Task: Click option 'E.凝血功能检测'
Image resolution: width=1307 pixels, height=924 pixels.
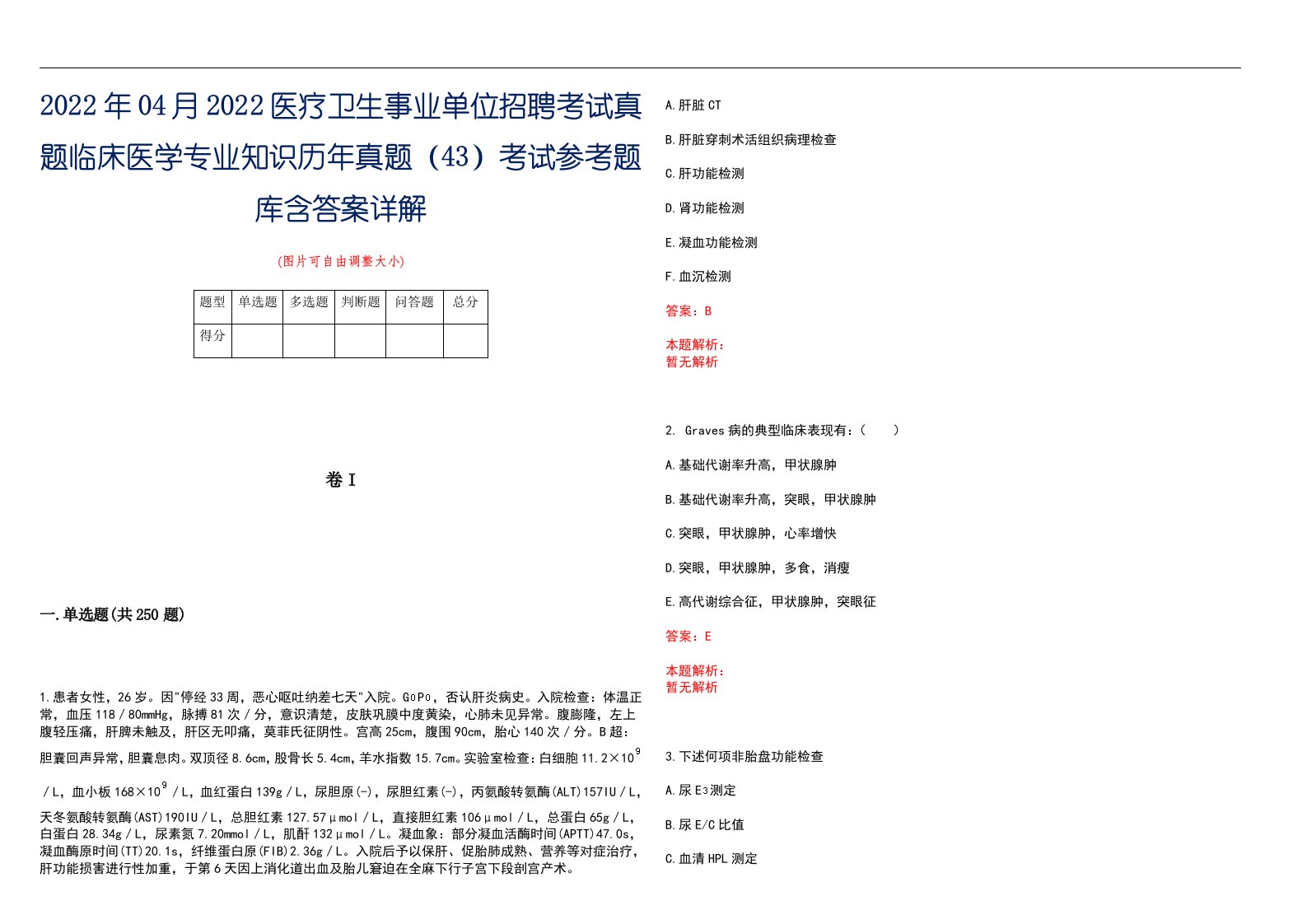Action: point(711,243)
